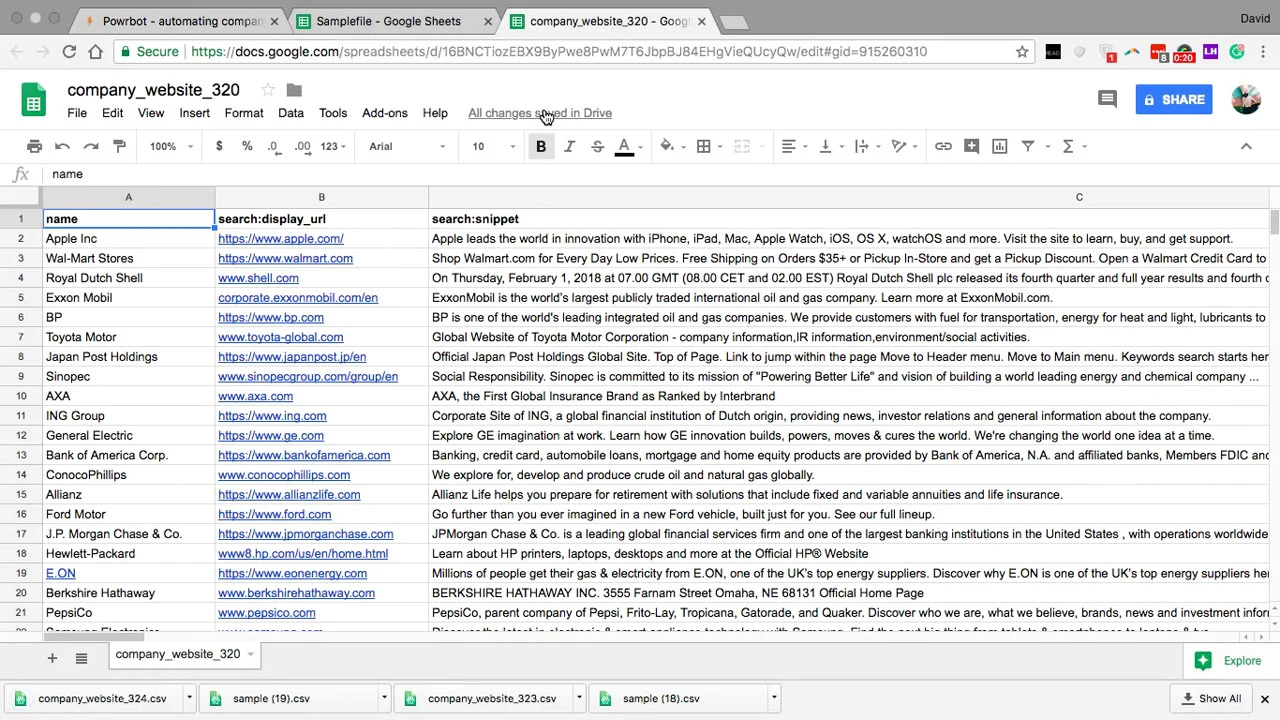This screenshot has height=720, width=1280.
Task: Open the View menu
Action: click(x=151, y=113)
